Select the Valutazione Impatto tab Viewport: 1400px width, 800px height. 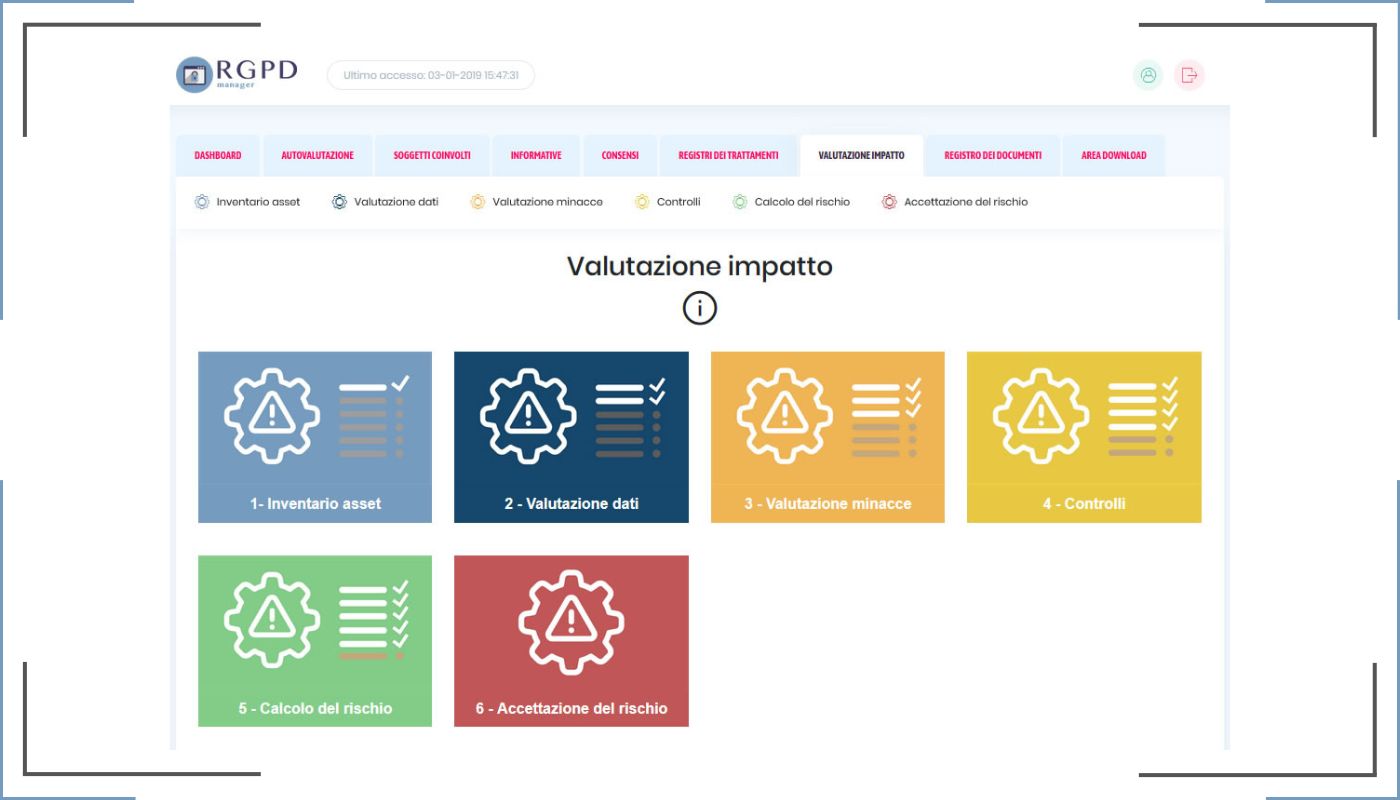click(x=861, y=156)
